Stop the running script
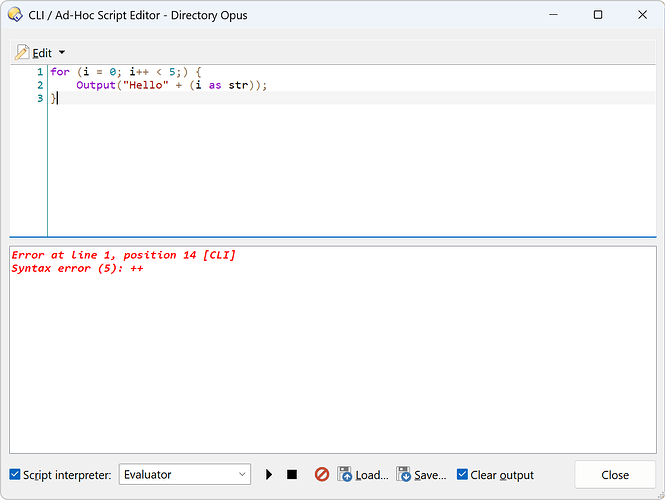The height and width of the screenshot is (500, 665). coord(292,475)
